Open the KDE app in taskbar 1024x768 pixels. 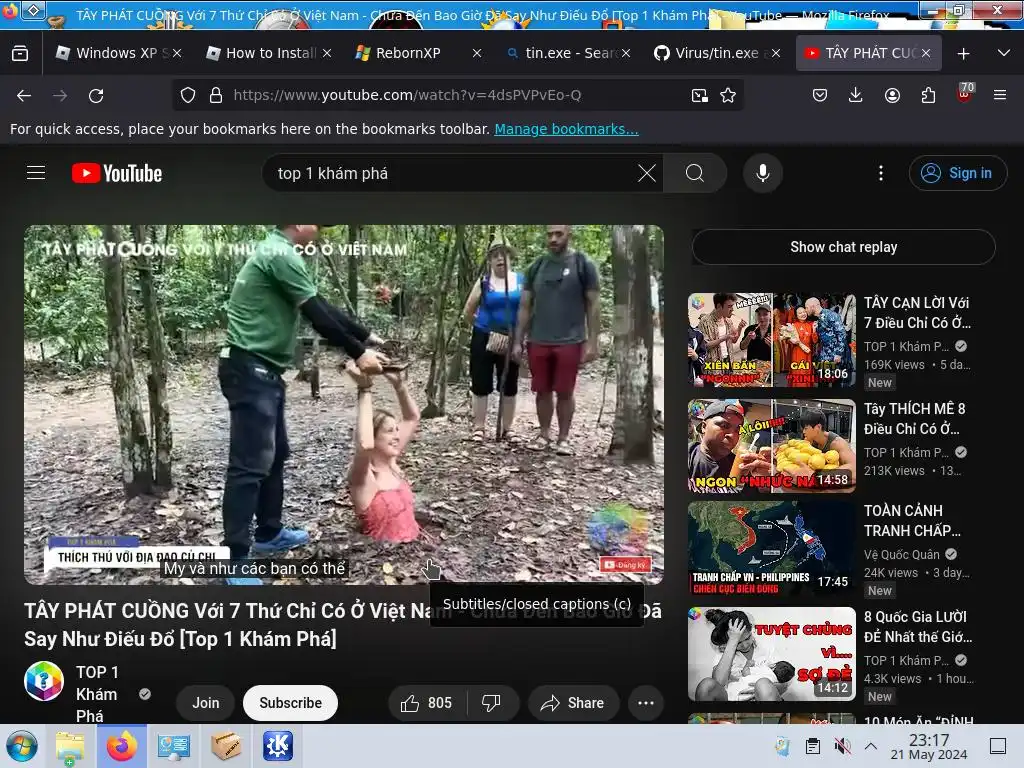(x=278, y=746)
